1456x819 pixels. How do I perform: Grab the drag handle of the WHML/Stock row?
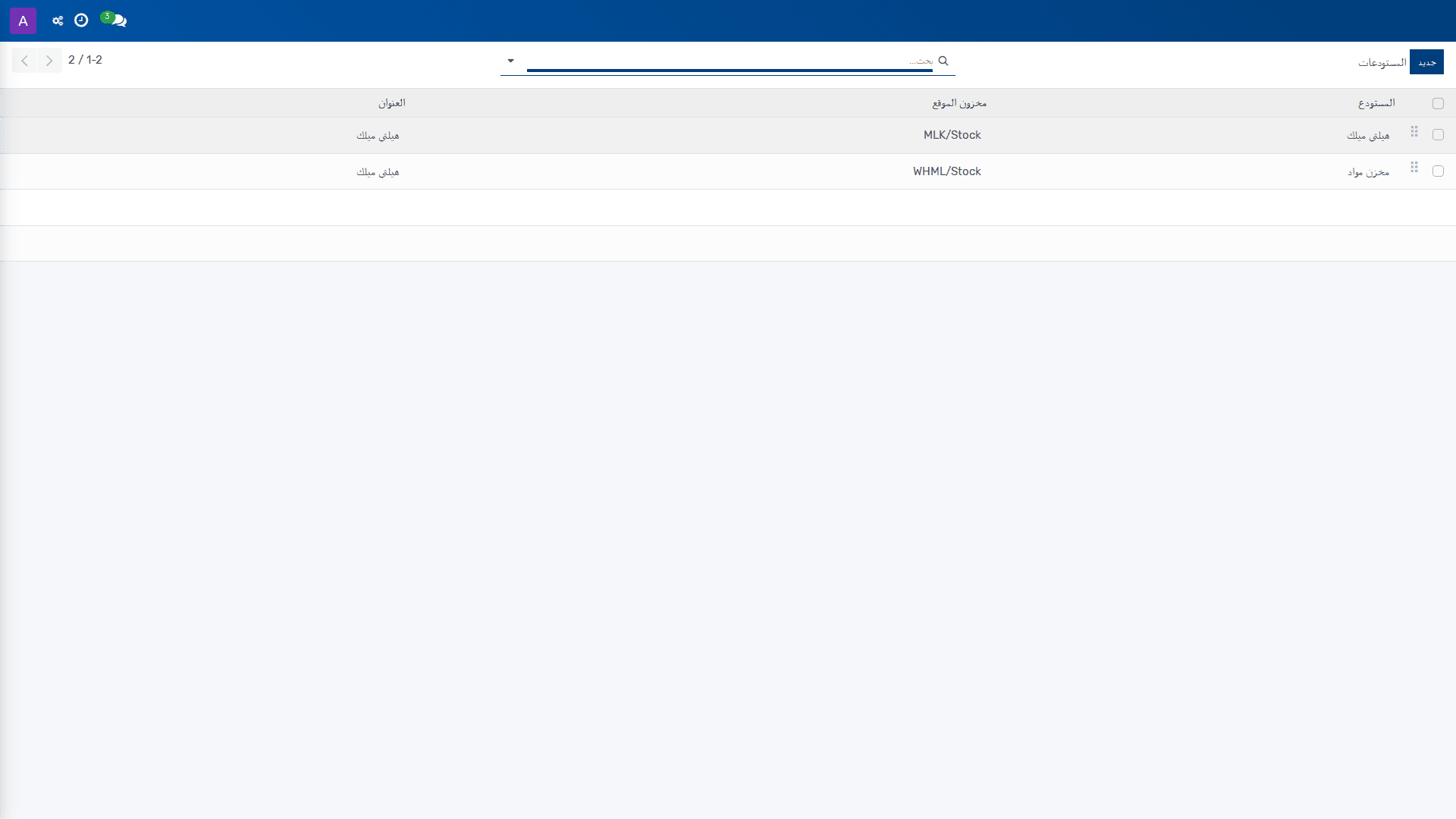[x=1414, y=168]
